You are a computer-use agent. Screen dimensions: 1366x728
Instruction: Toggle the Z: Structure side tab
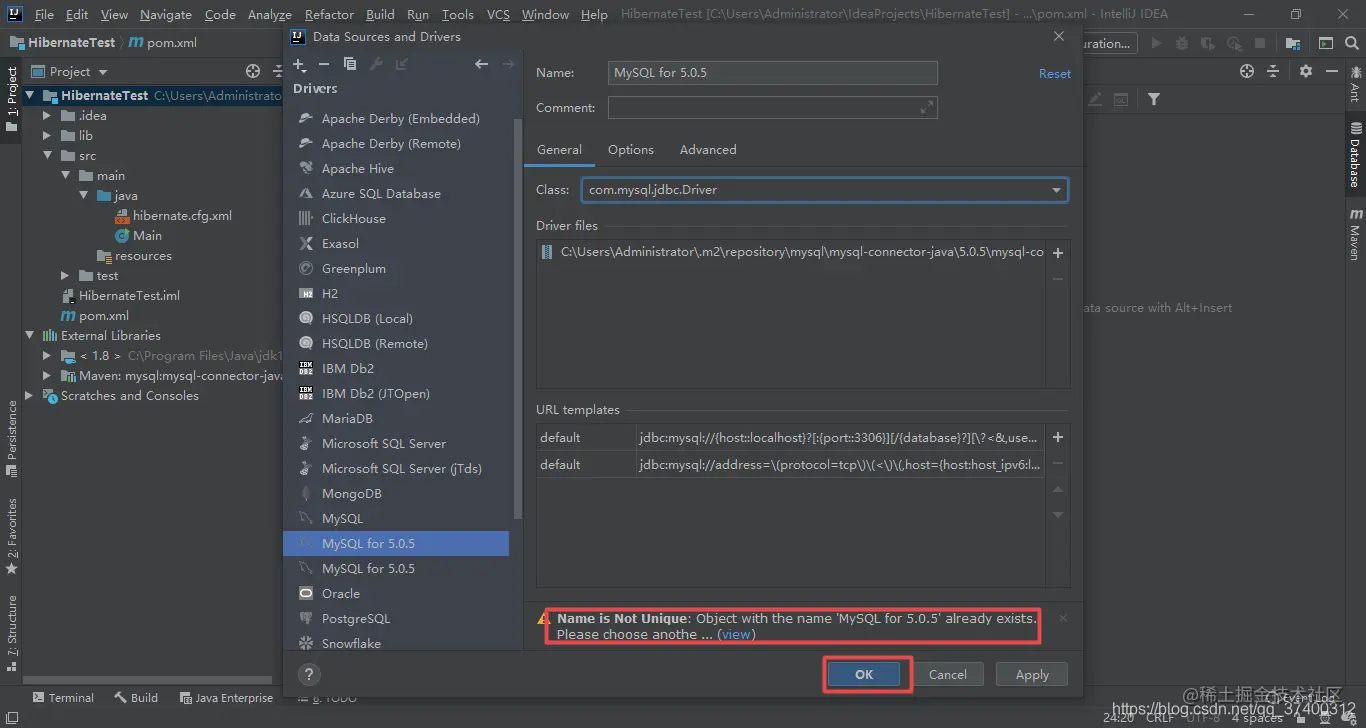tap(12, 632)
